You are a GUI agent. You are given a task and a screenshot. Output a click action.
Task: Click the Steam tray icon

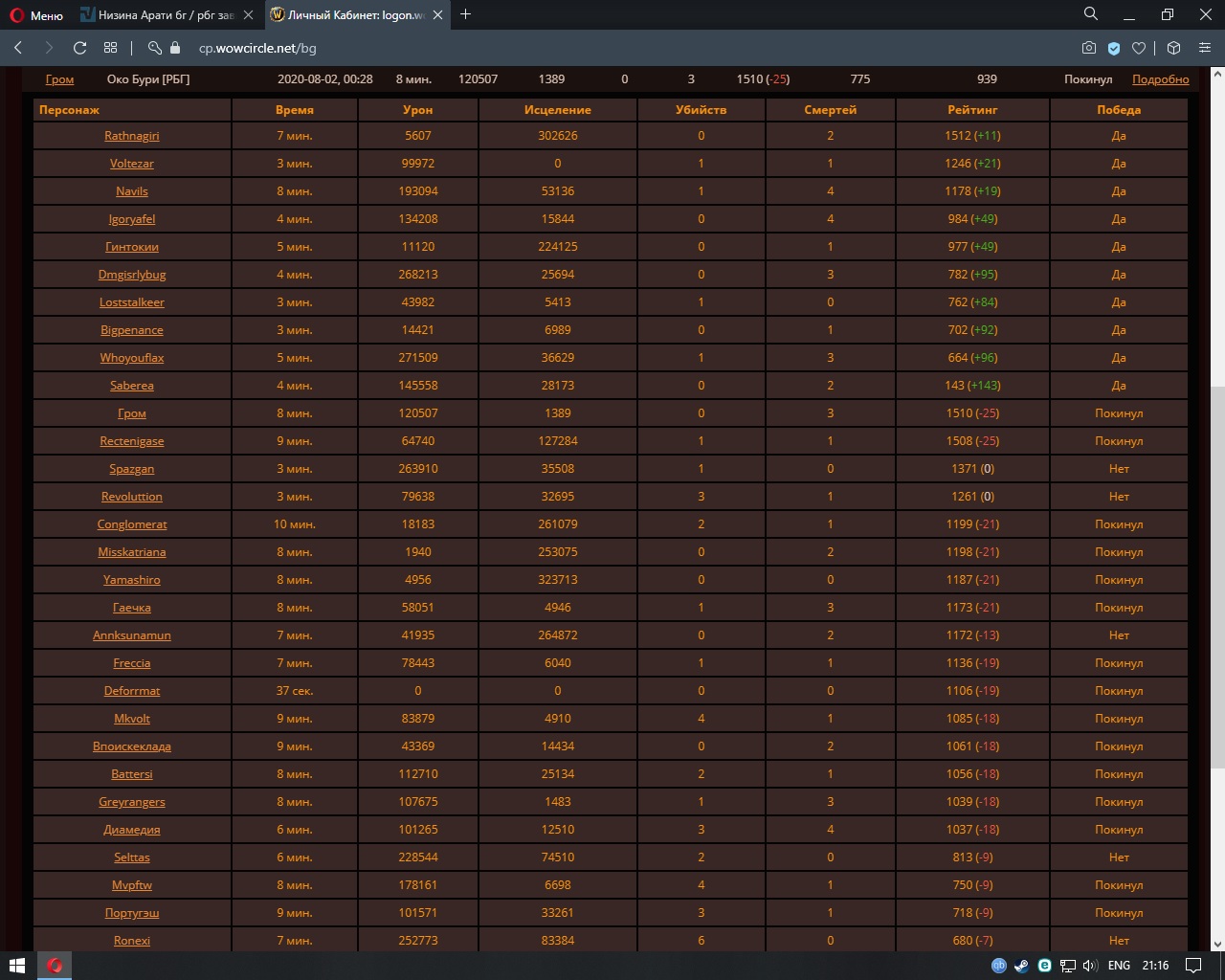[x=1021, y=966]
